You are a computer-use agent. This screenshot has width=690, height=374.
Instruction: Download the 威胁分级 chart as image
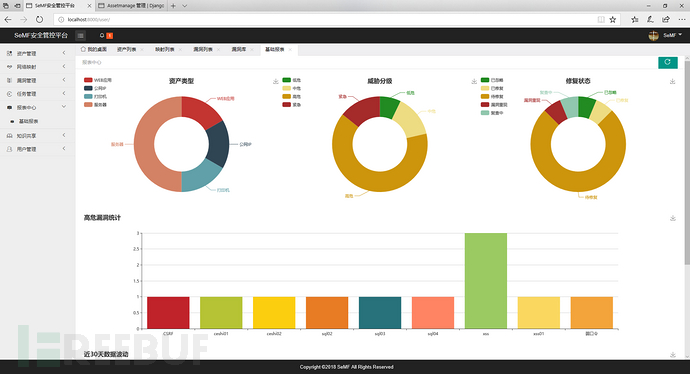pos(474,81)
